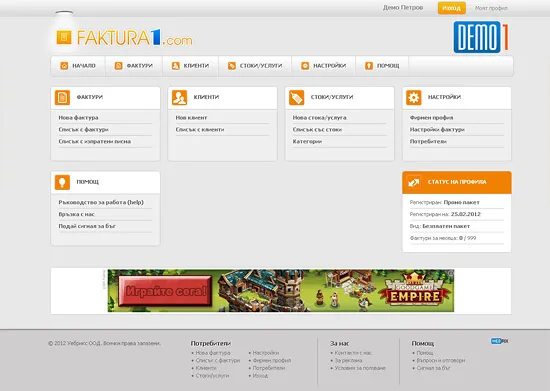This screenshot has height=391, width=550.
Task: Click the Goodgame Empire banner logo
Action: (414, 291)
